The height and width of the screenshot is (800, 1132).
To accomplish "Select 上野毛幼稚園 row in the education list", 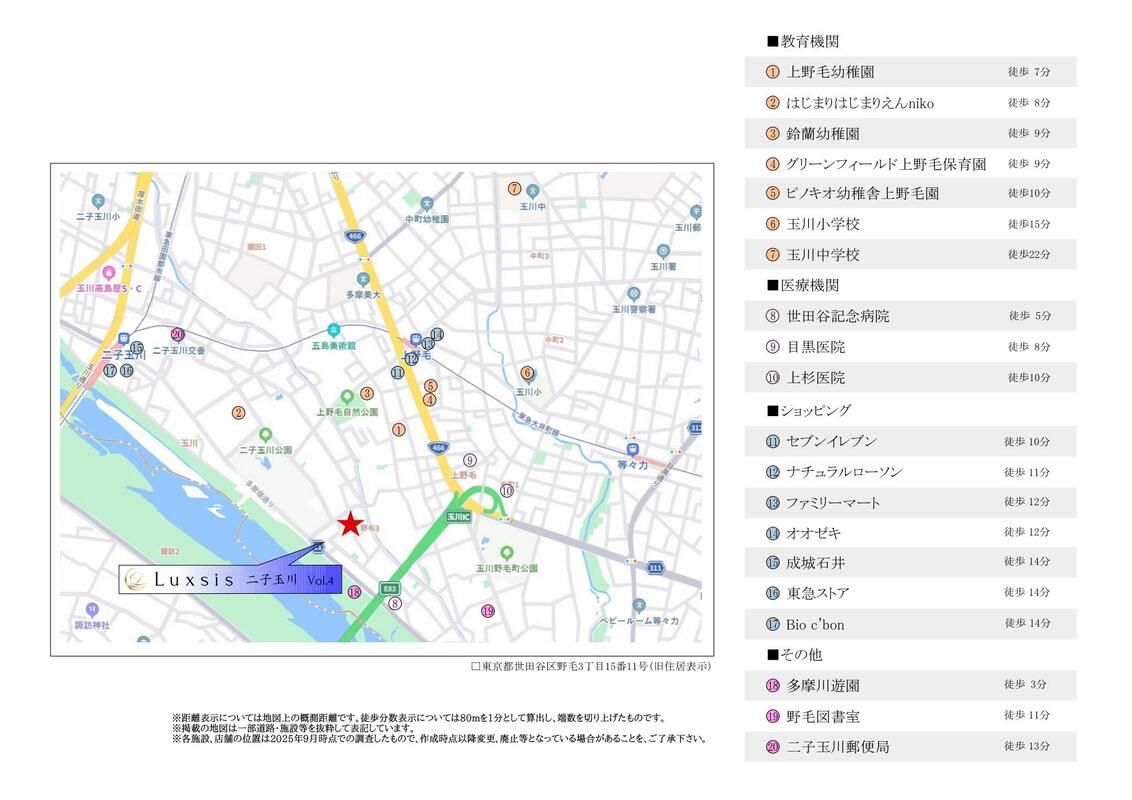I will pos(910,72).
